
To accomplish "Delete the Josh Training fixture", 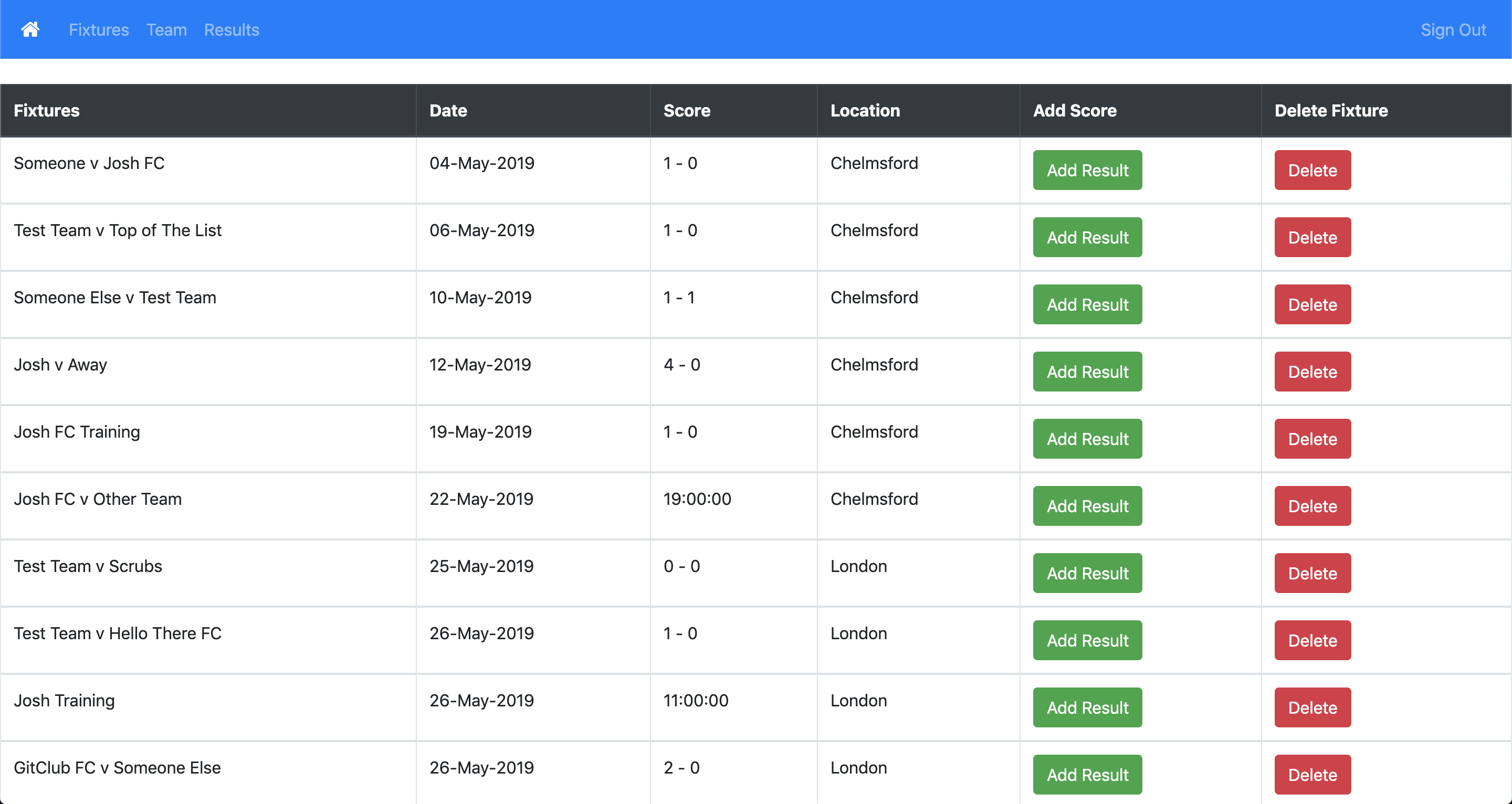I will coord(1312,708).
